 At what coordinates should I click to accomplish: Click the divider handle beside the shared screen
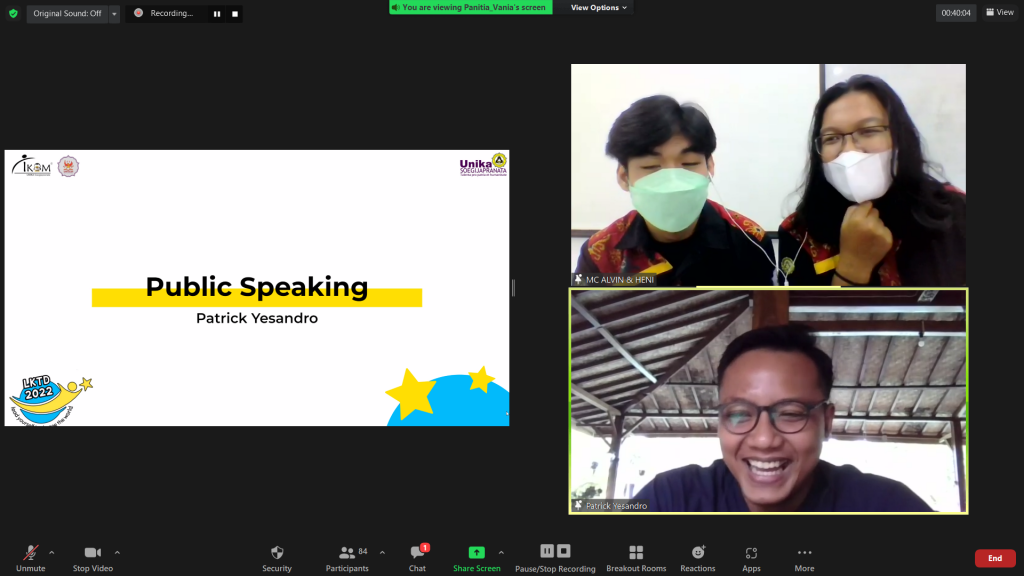[x=513, y=288]
